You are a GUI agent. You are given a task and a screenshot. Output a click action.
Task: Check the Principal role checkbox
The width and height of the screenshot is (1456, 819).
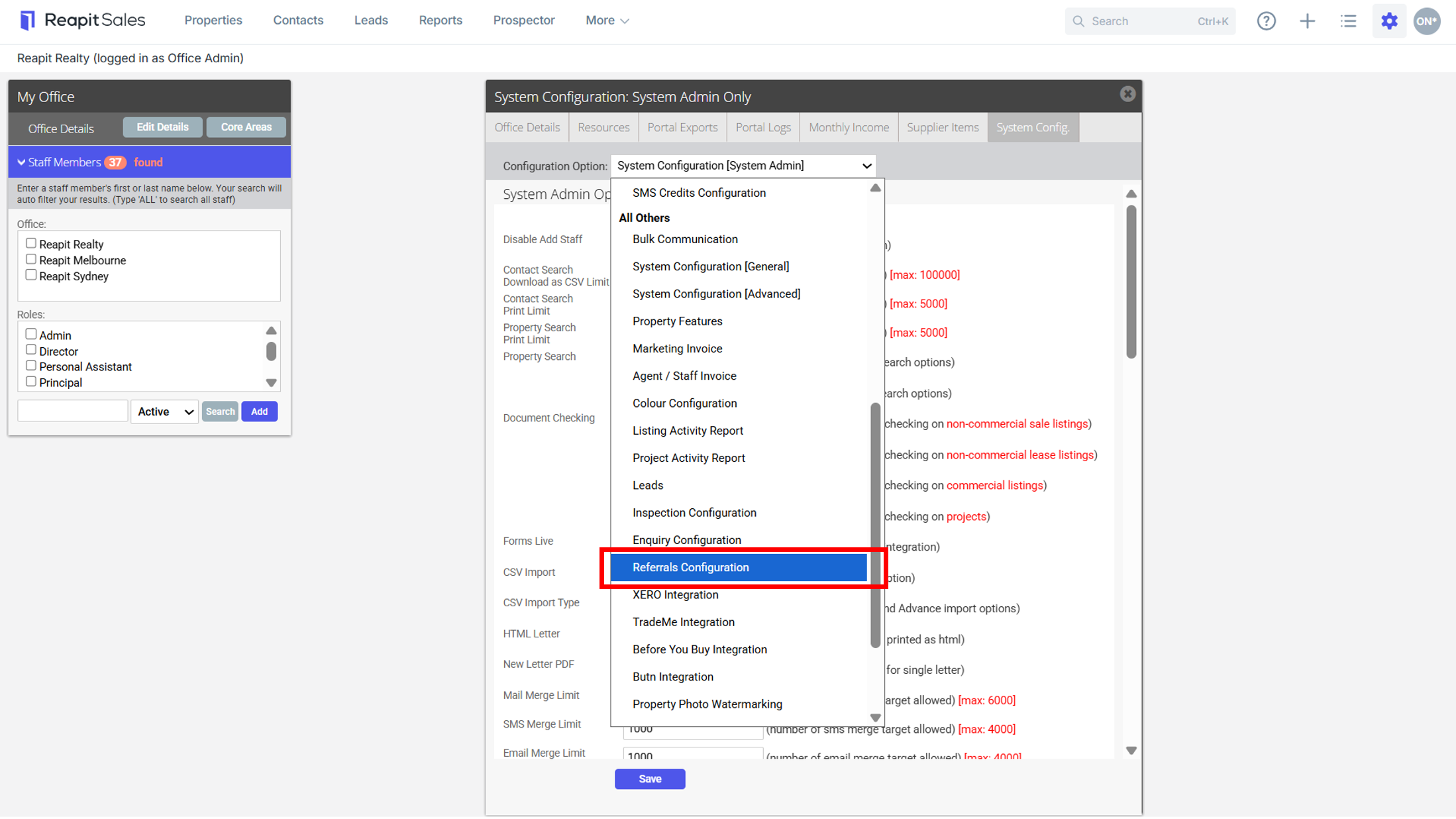[30, 382]
